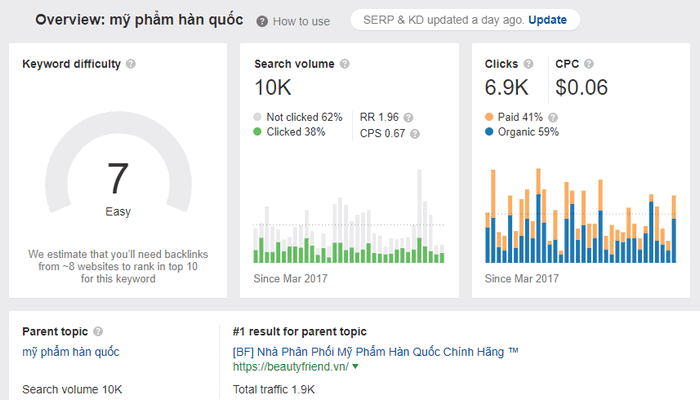Click the Easy difficulty label
Screen dimensions: 700x400
[118, 212]
